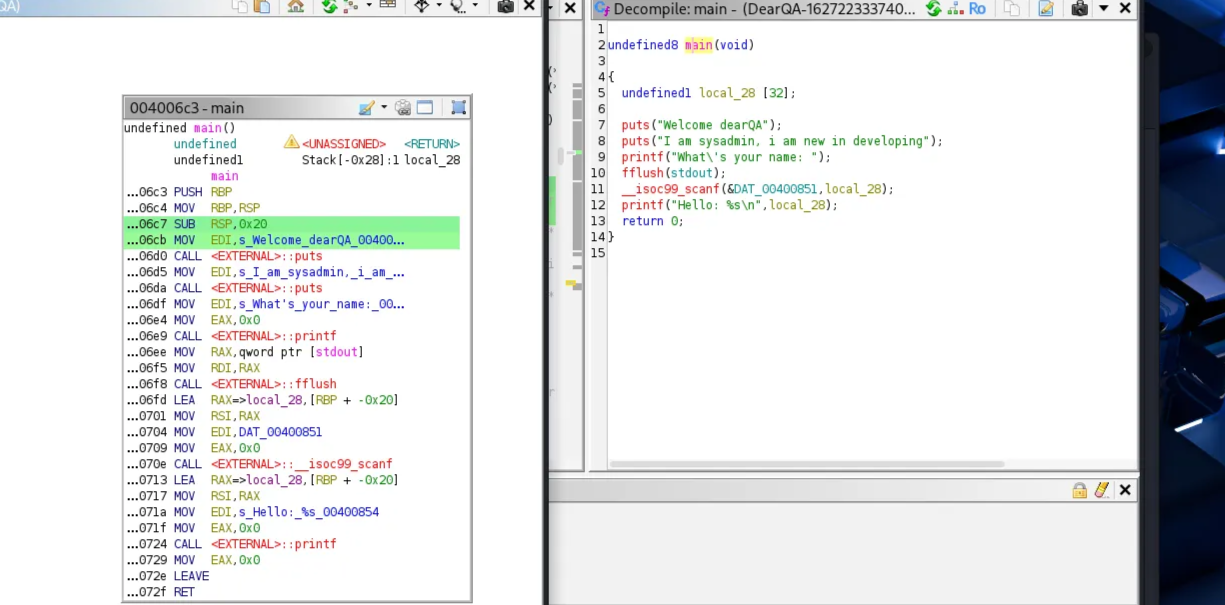This screenshot has height=605, width=1225.
Task: Click the "Ro" button in decompiler toolbar
Action: 977,9
